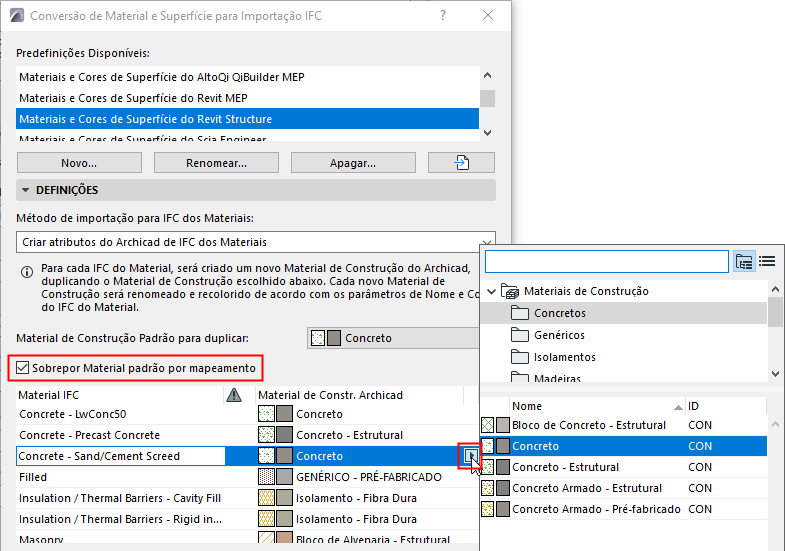
Task: Click Concreto - Estrutural mapping on Precast row
Action: pyautogui.click(x=349, y=435)
